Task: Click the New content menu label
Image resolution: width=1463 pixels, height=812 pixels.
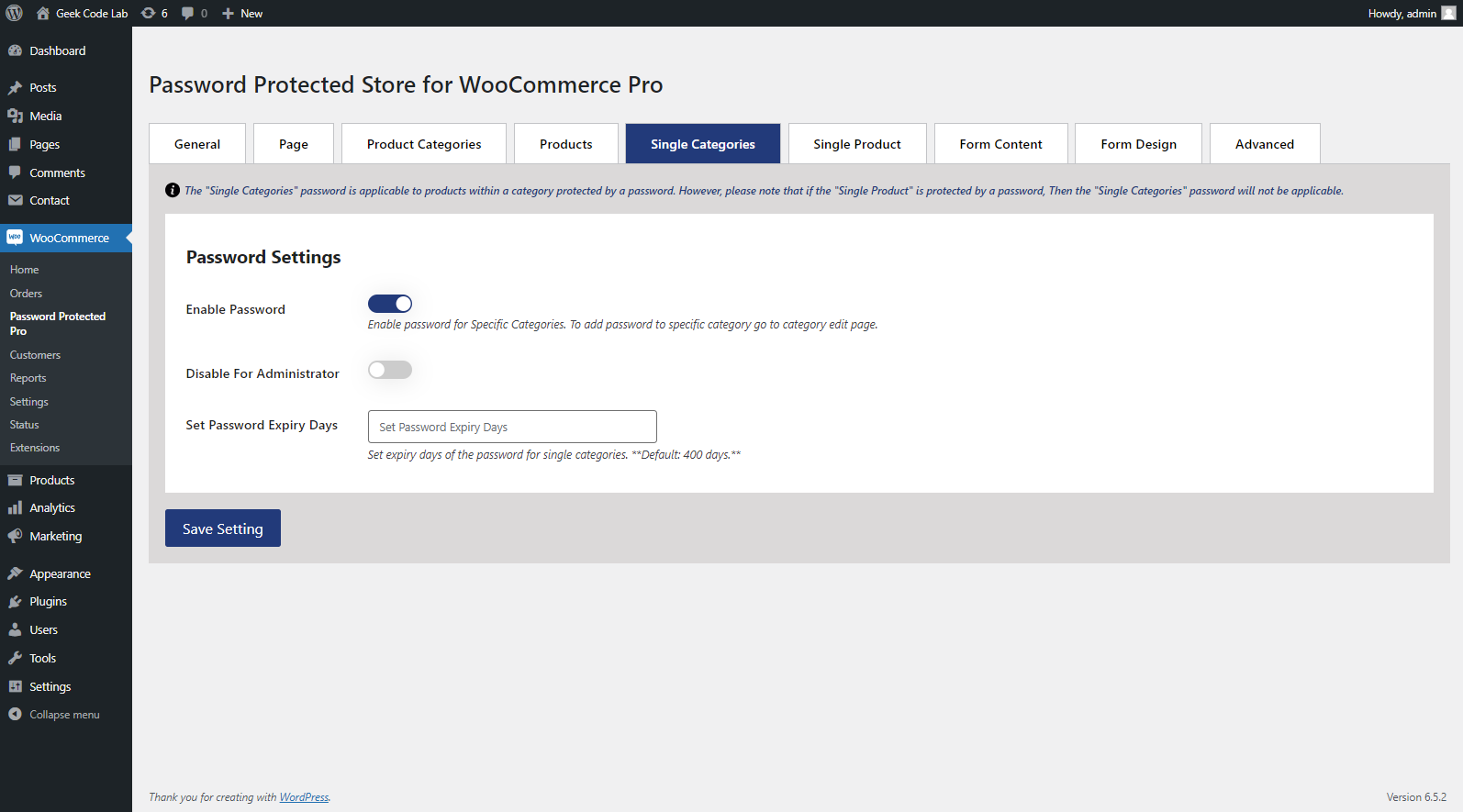Action: tap(251, 14)
